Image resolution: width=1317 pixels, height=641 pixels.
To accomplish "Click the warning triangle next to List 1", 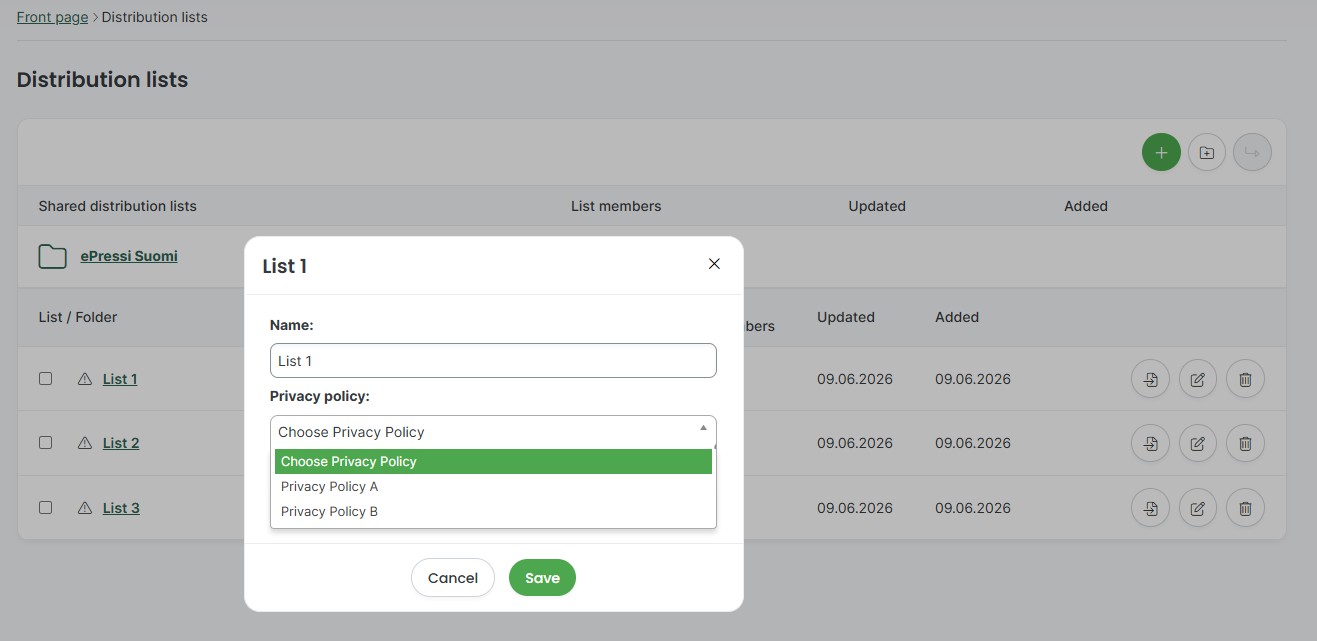I will point(85,379).
